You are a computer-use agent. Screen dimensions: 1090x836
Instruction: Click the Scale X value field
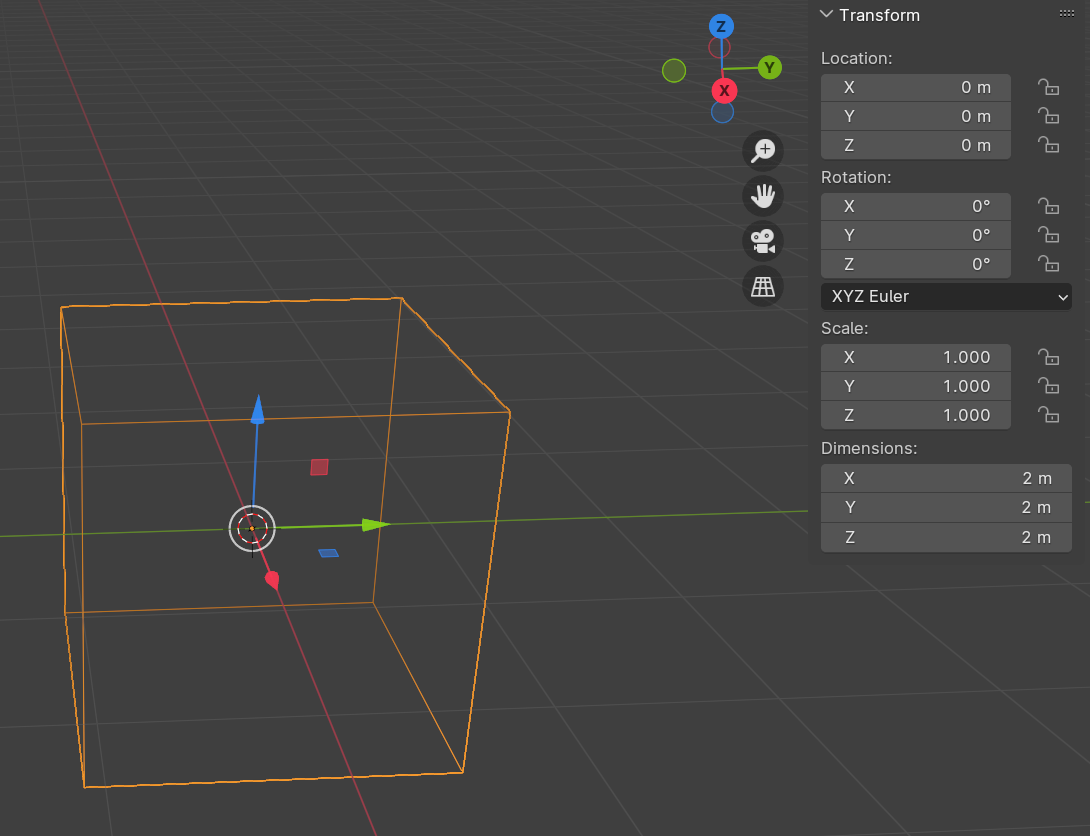click(x=915, y=357)
